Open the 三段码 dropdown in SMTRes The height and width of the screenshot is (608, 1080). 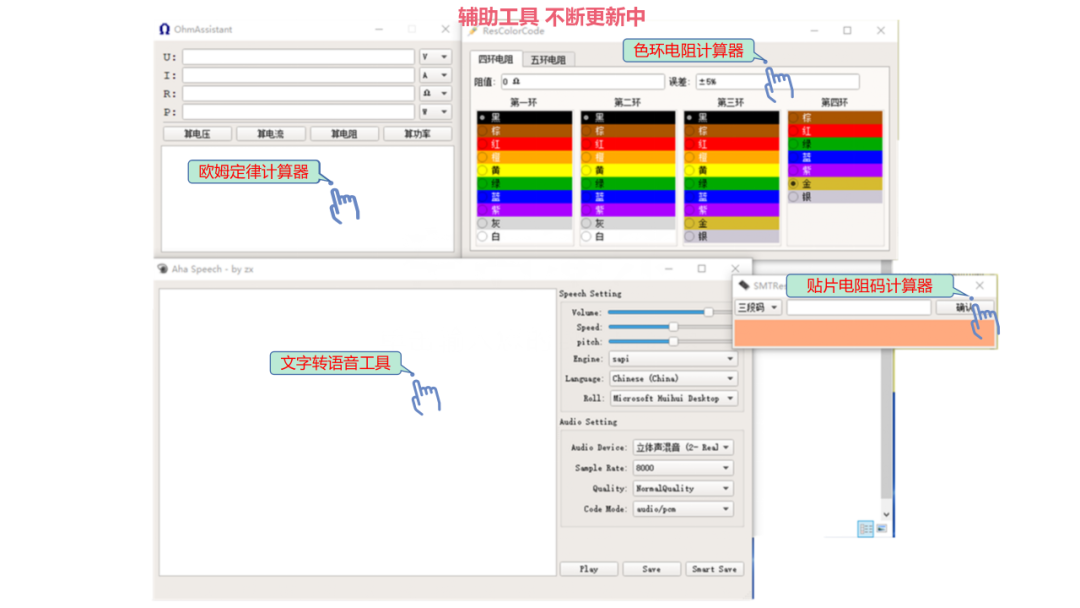(x=758, y=307)
